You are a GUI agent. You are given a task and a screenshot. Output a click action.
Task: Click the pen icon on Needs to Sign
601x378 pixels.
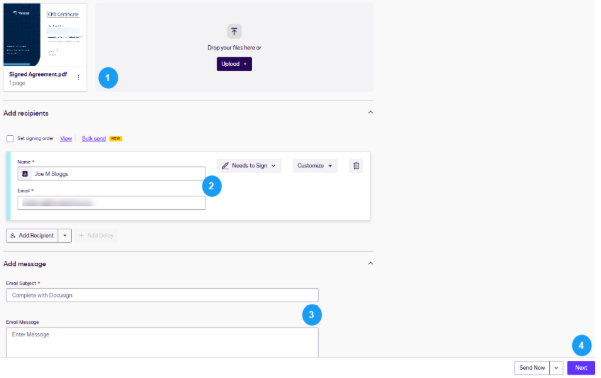[x=225, y=166]
